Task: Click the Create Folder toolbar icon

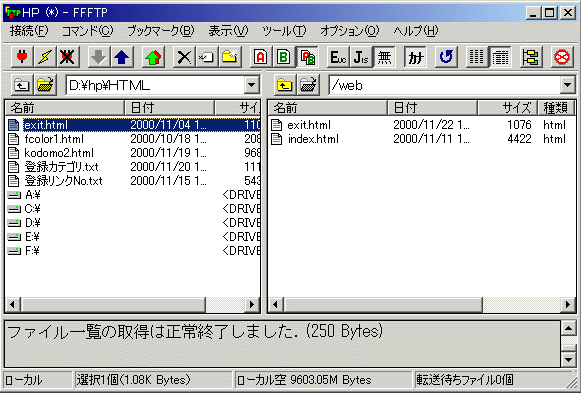Action: coord(230,57)
